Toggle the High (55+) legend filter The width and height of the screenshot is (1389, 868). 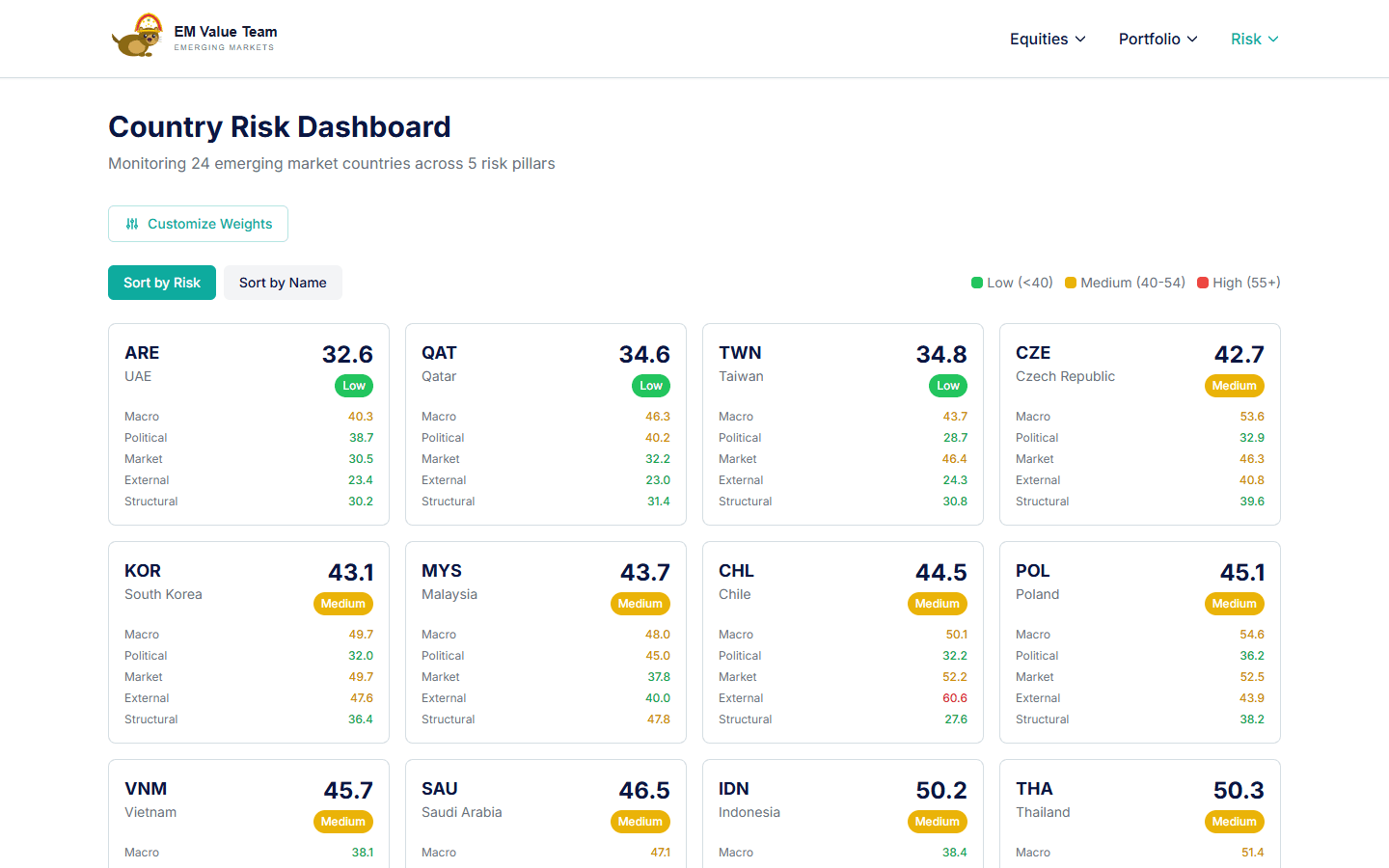tap(1239, 282)
